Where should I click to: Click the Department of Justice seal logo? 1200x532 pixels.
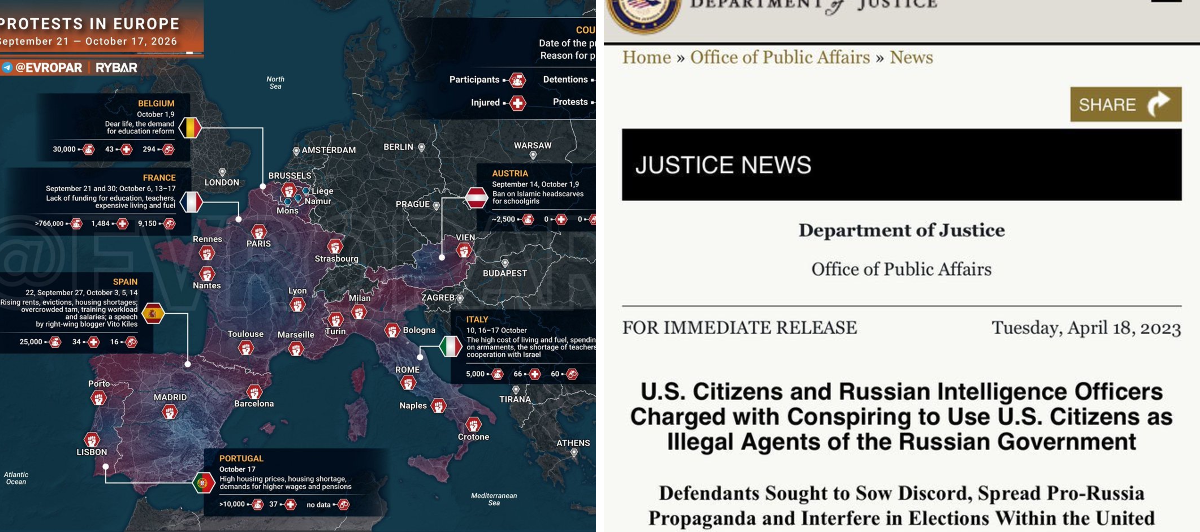coord(645,16)
